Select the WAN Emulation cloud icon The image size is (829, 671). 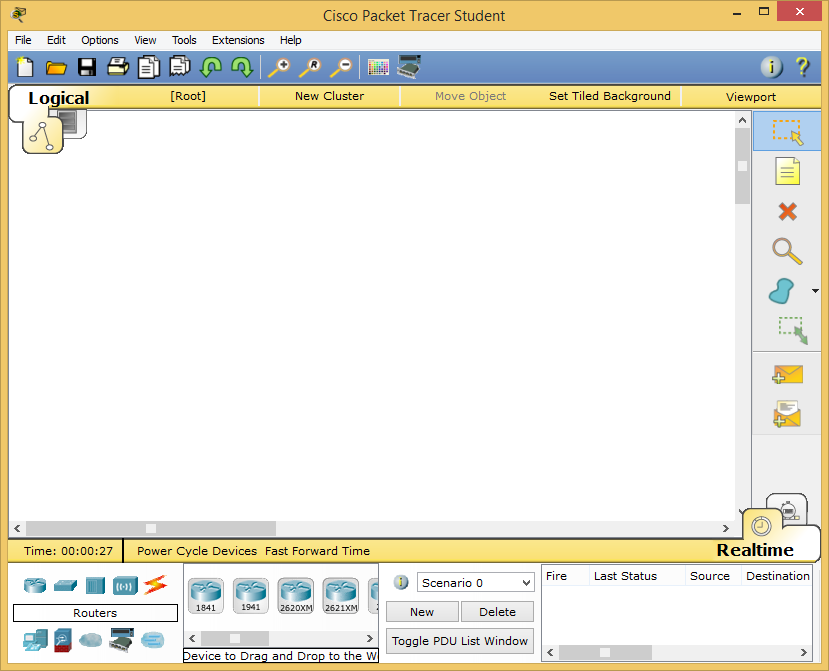coord(90,640)
